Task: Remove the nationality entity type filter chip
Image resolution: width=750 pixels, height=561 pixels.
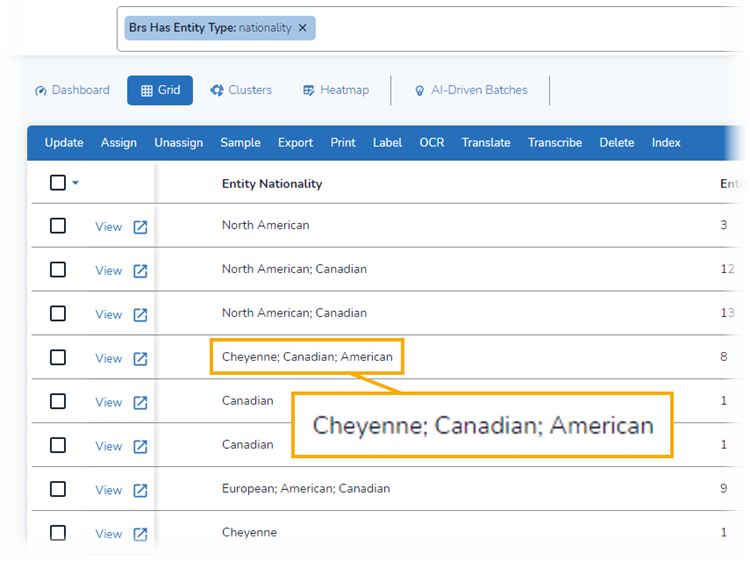Action: (x=302, y=28)
